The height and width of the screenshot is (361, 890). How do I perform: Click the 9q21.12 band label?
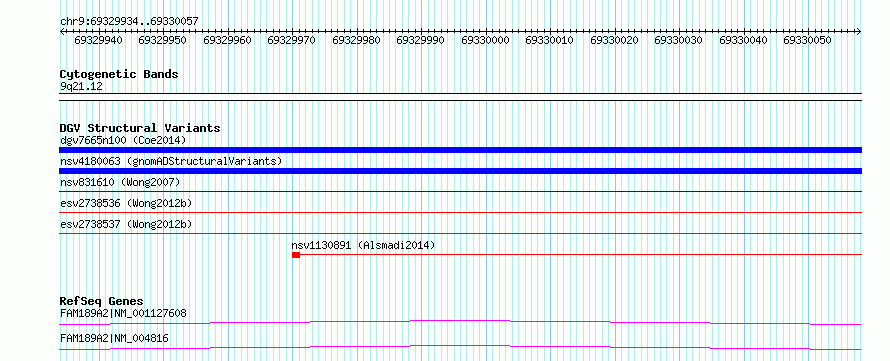click(x=82, y=87)
